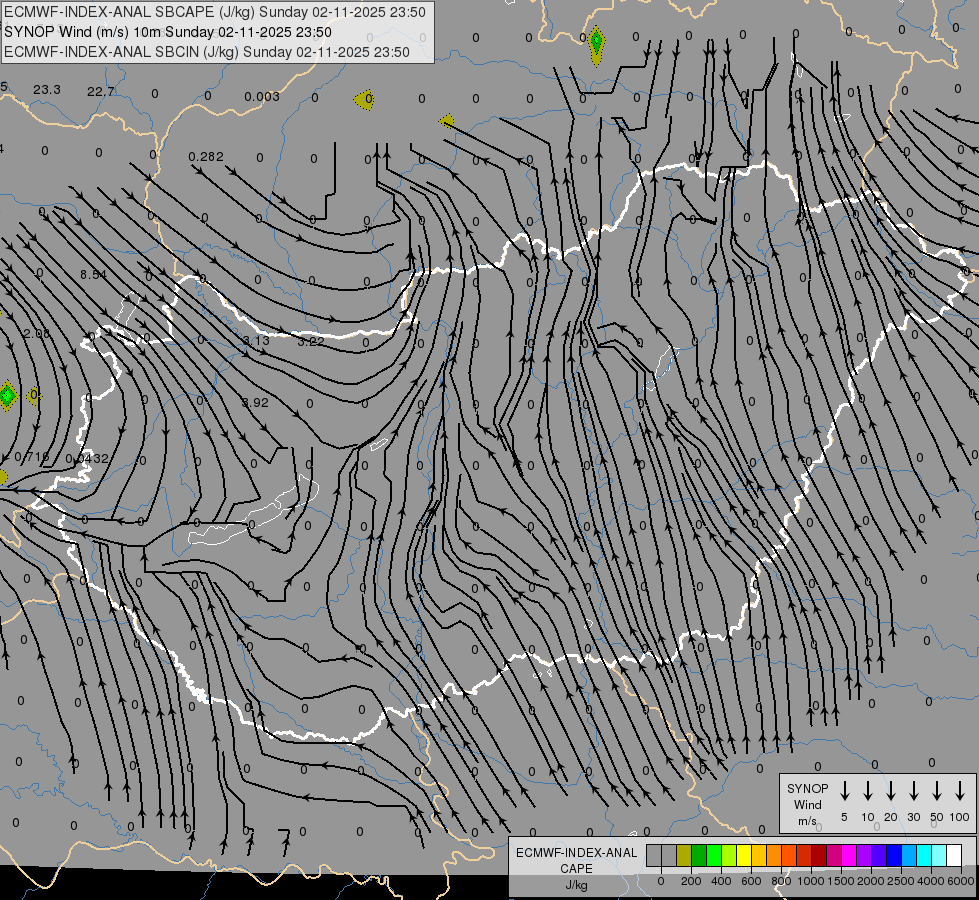This screenshot has width=979, height=900.
Task: Click the 2000 label on CAPE scale
Action: (871, 881)
